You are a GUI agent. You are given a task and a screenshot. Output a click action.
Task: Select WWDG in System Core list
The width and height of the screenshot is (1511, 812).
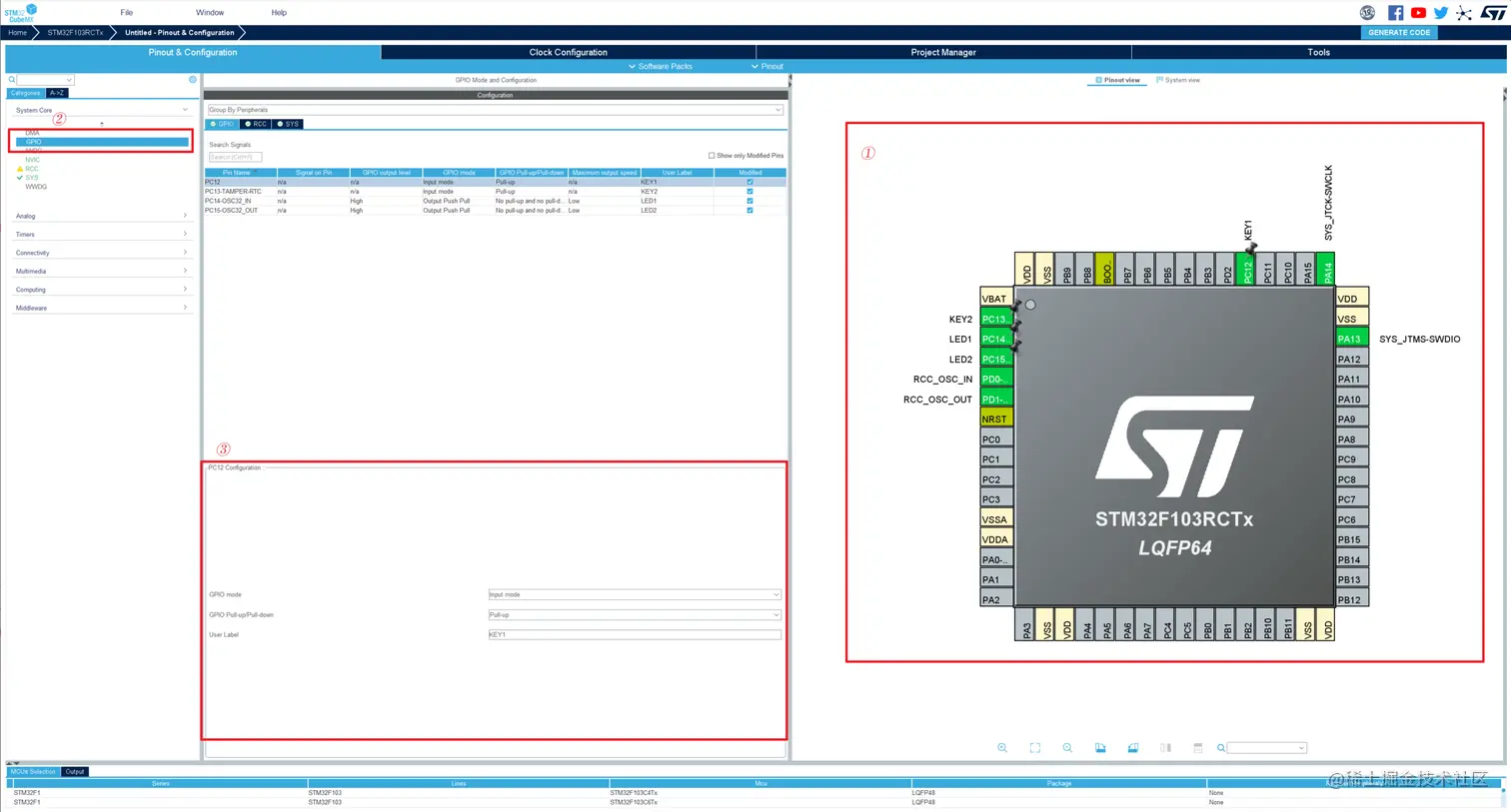[36, 187]
